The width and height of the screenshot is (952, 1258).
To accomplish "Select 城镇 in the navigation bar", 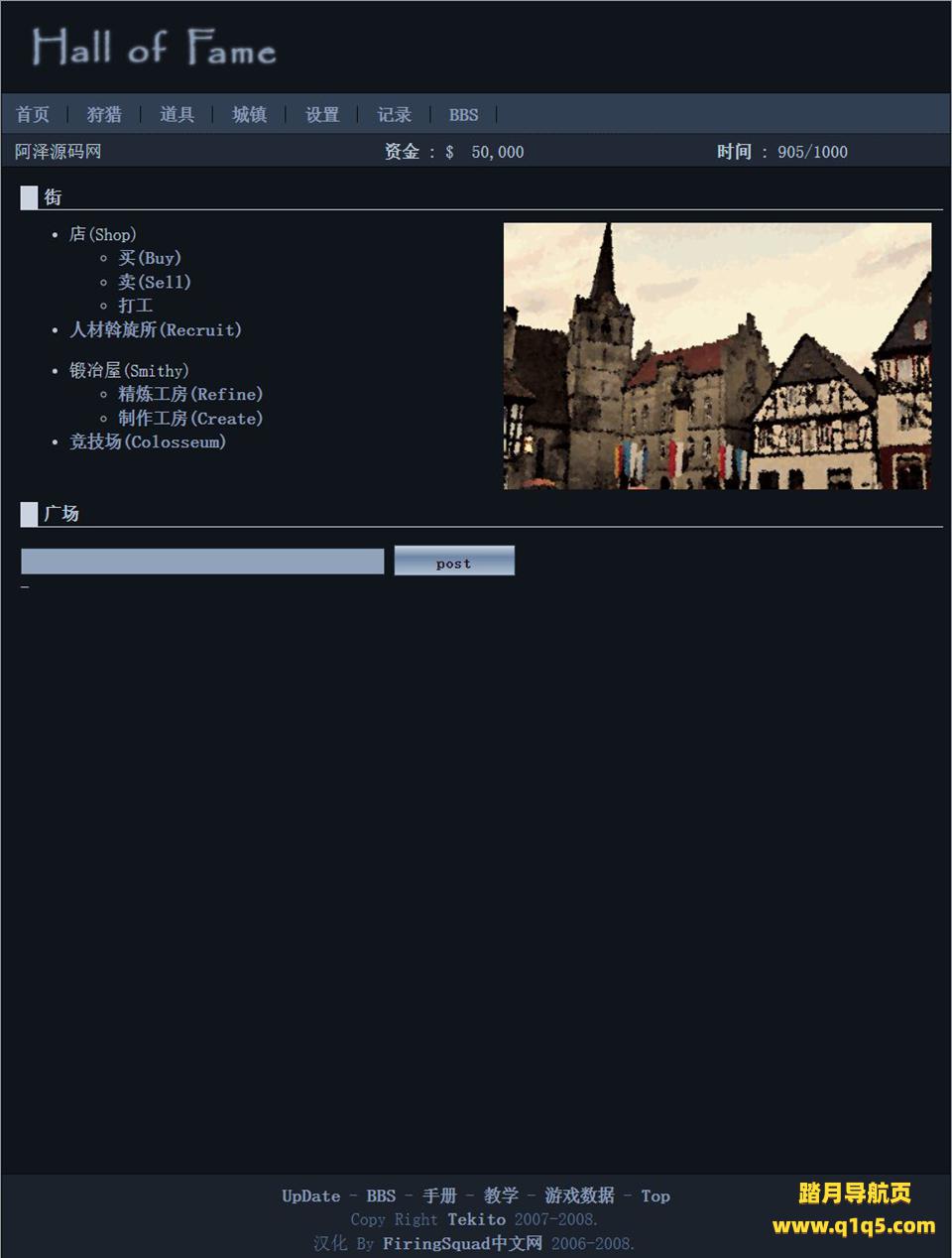I will [x=249, y=115].
